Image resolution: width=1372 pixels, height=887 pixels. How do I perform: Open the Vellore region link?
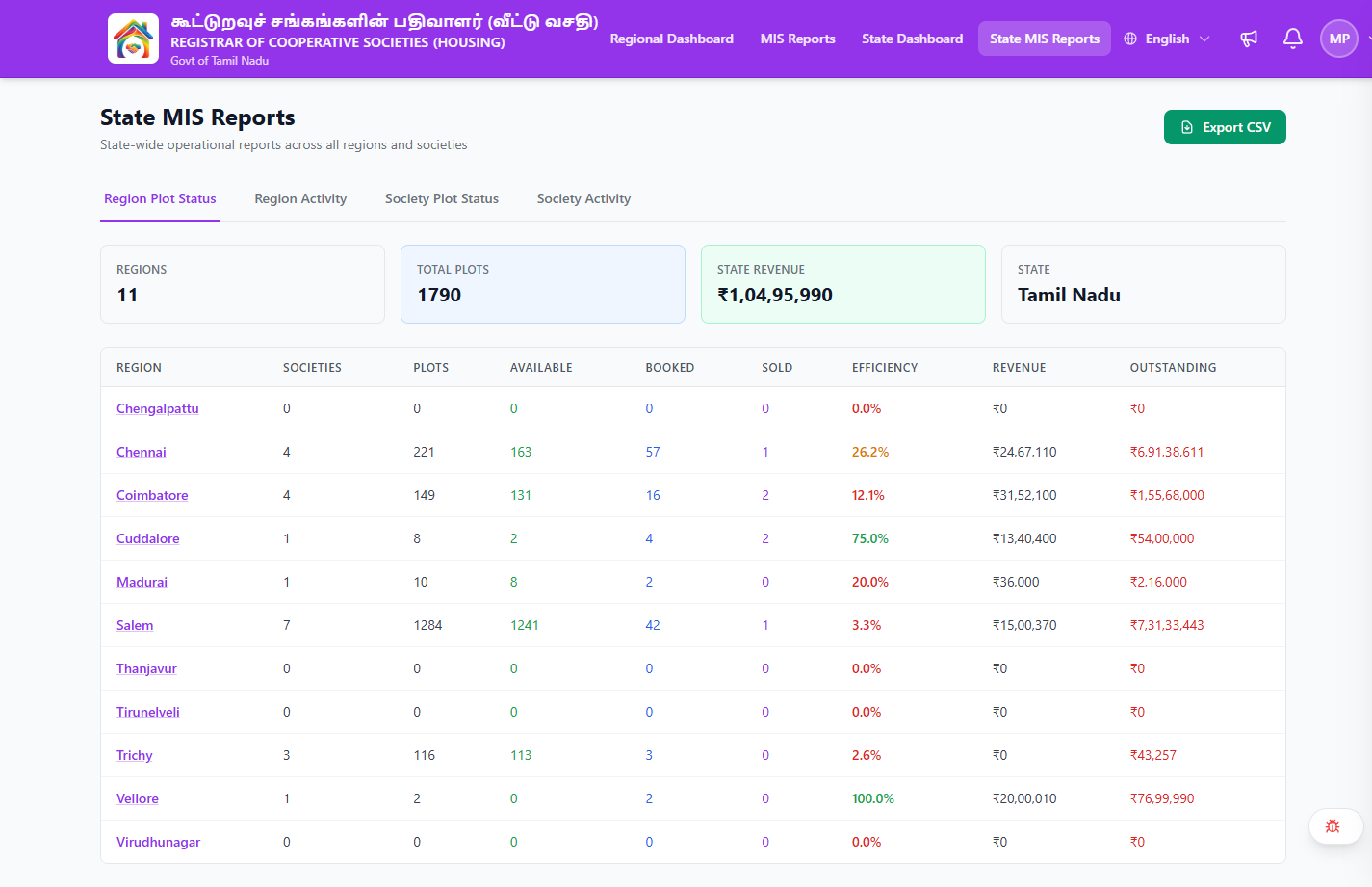(138, 798)
